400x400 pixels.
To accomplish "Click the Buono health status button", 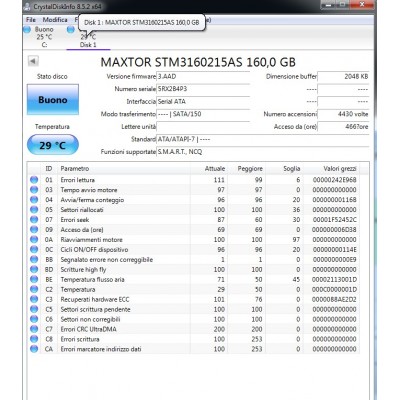I will point(53,99).
